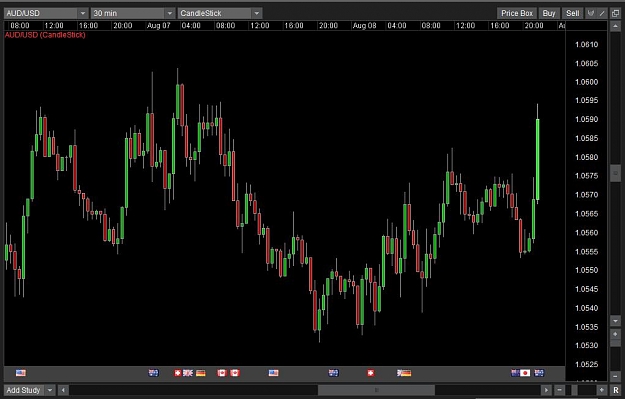Click the Australian flag left of Japan flag
The image size is (625, 399).
pos(515,373)
